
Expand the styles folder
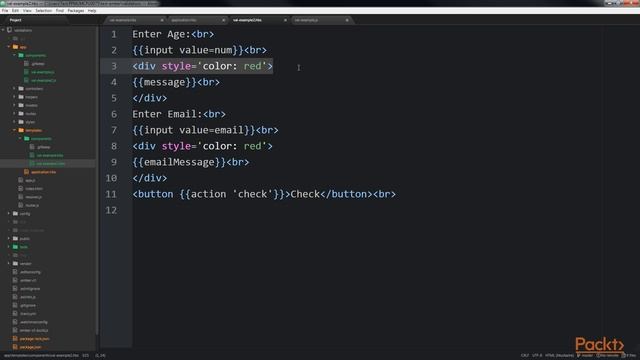(14, 122)
